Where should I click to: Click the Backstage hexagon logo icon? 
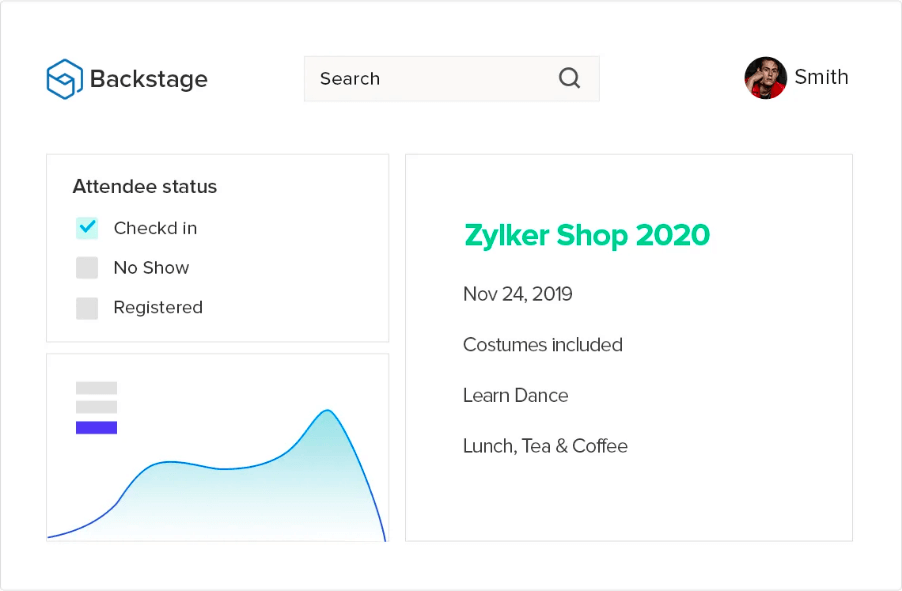point(64,79)
